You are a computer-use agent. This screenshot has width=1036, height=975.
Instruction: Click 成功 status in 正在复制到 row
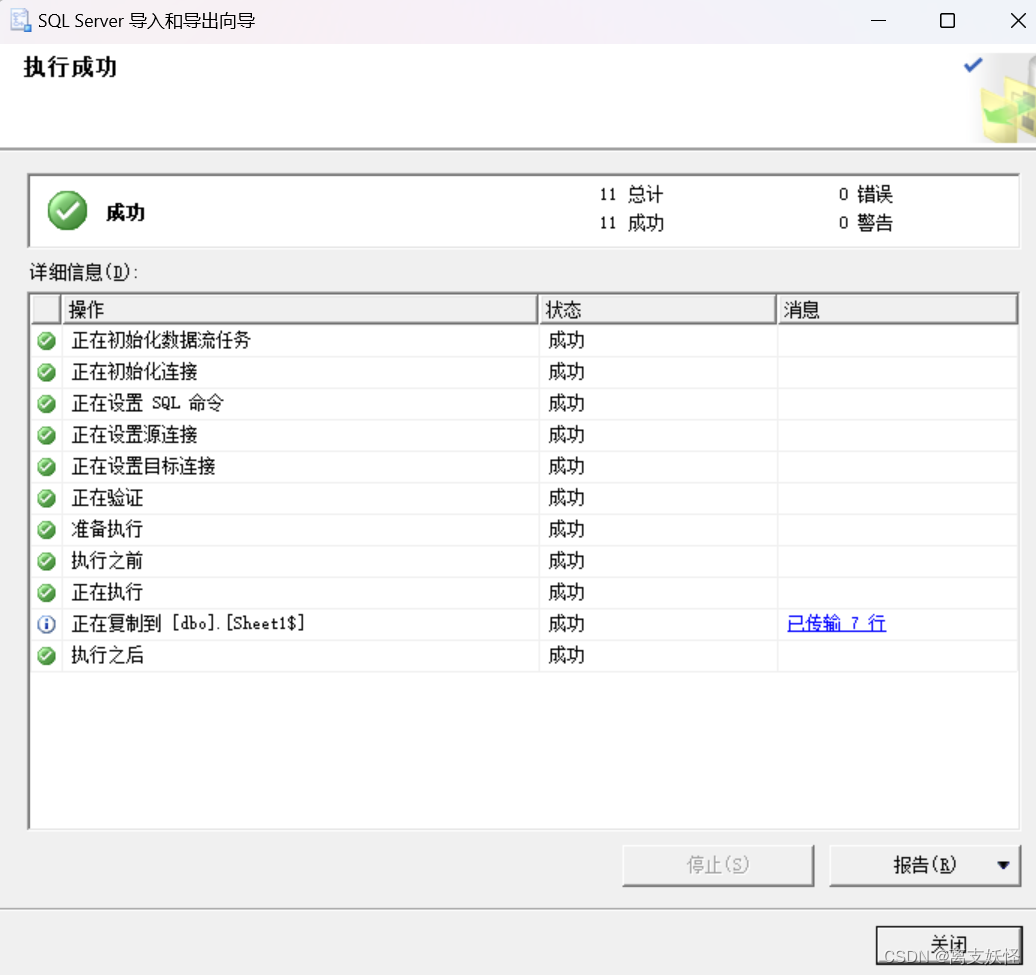pos(566,624)
